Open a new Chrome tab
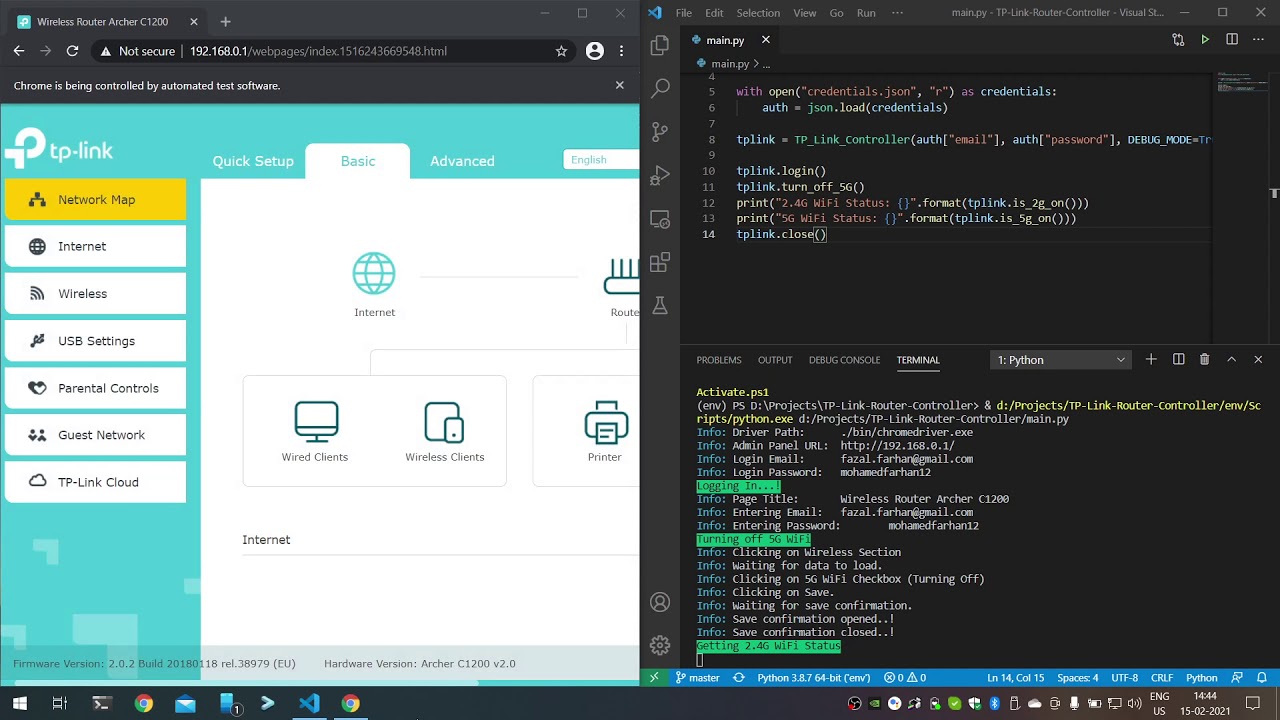Screen dimensions: 1280x720 (225, 21)
